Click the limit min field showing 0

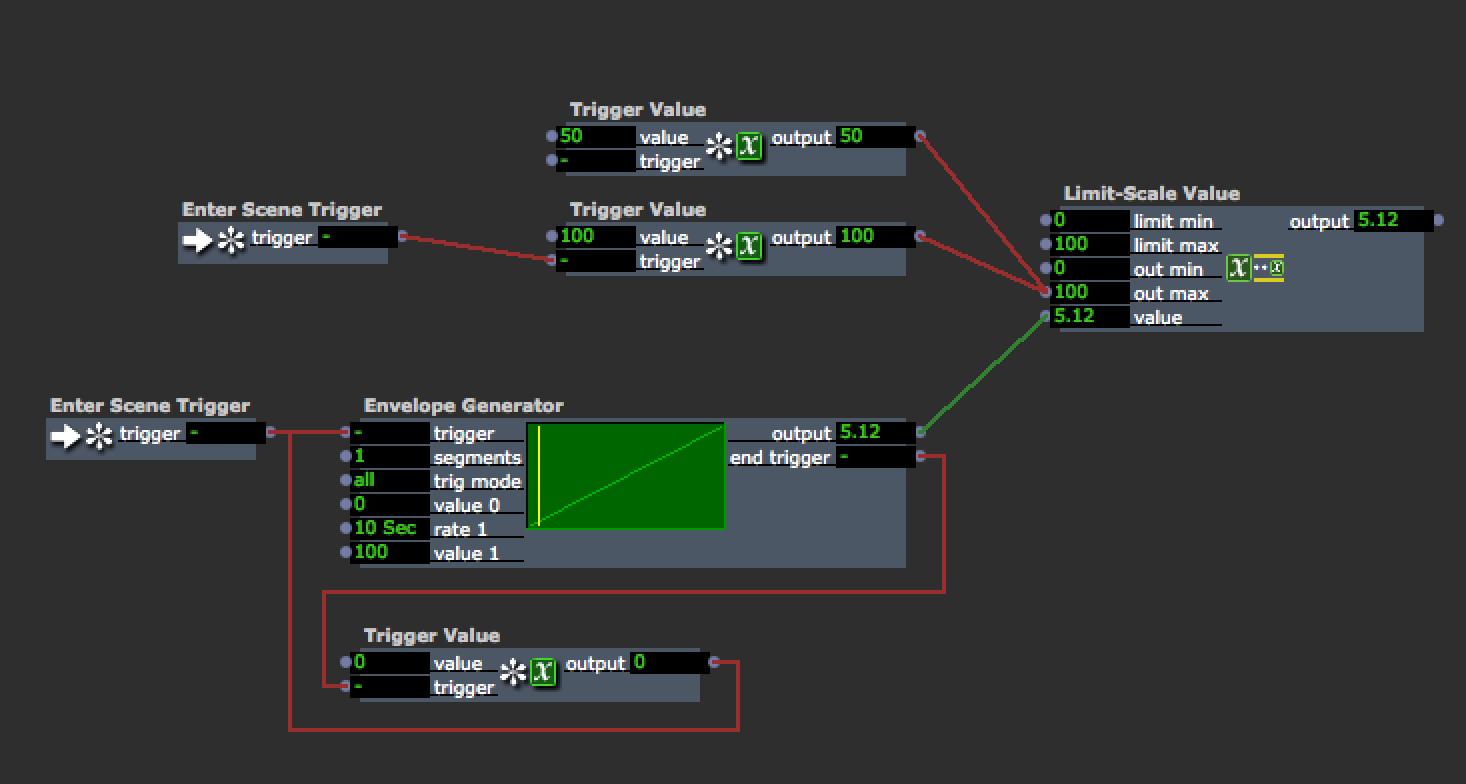1090,220
